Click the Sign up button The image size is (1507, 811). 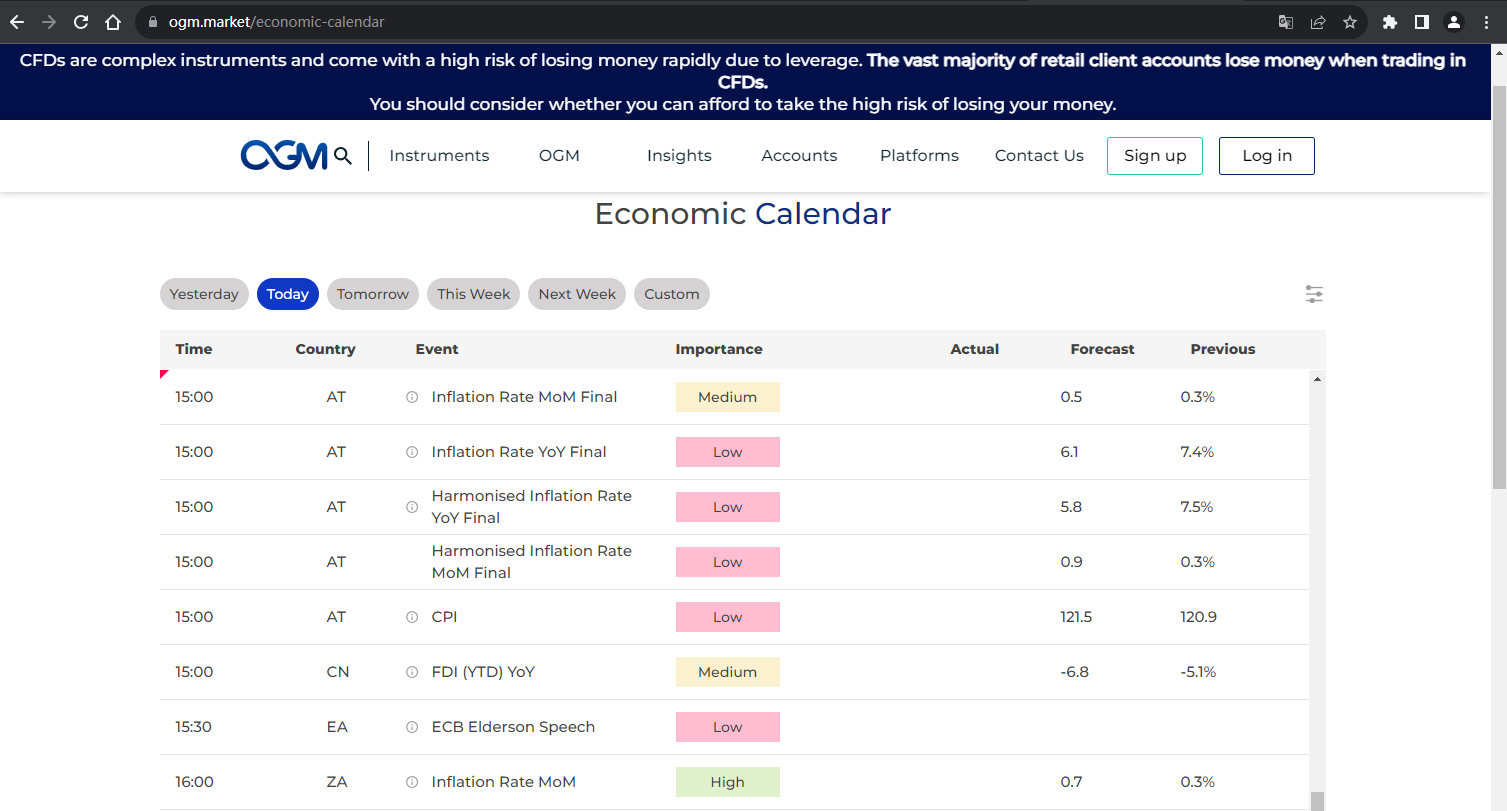(x=1155, y=156)
